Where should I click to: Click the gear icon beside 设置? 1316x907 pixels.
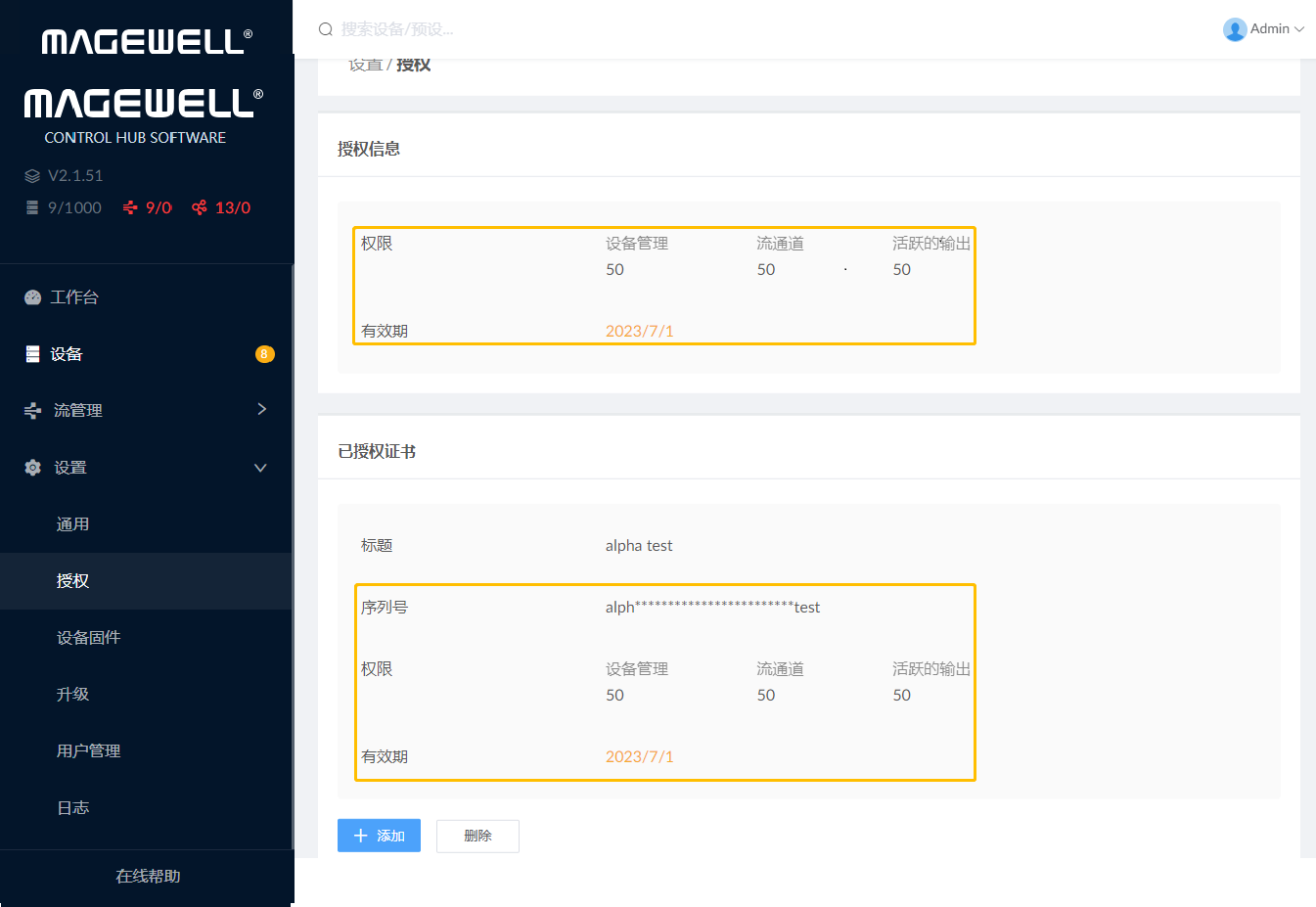pos(32,468)
